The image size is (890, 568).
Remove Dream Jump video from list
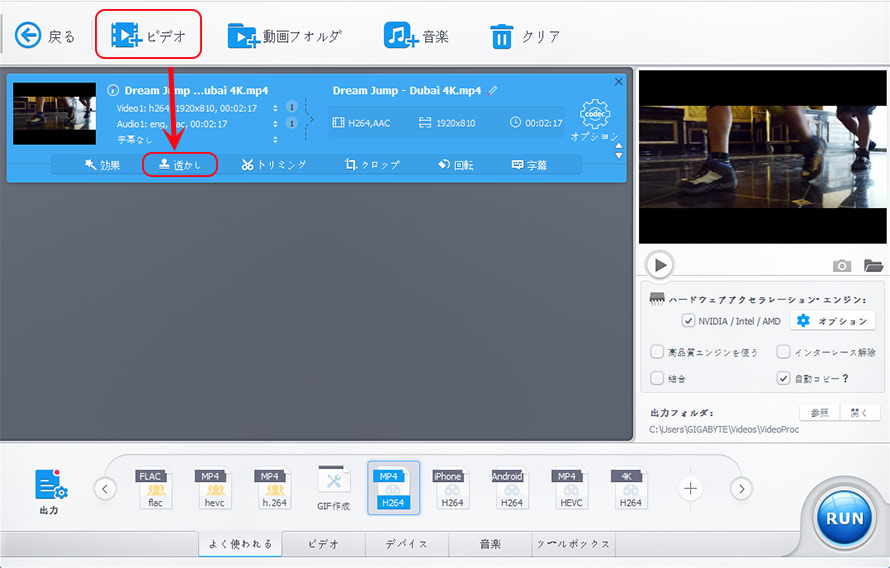[x=619, y=82]
